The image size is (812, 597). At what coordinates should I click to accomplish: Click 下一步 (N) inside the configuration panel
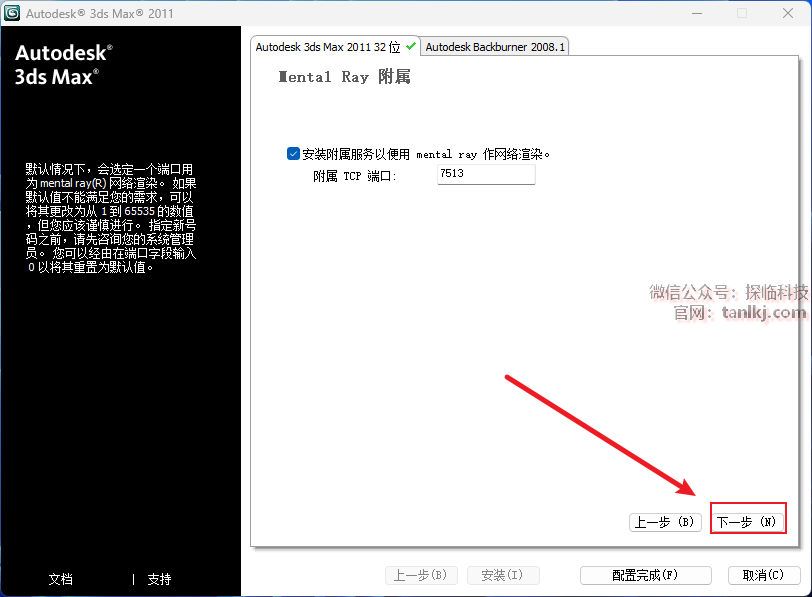[x=747, y=522]
